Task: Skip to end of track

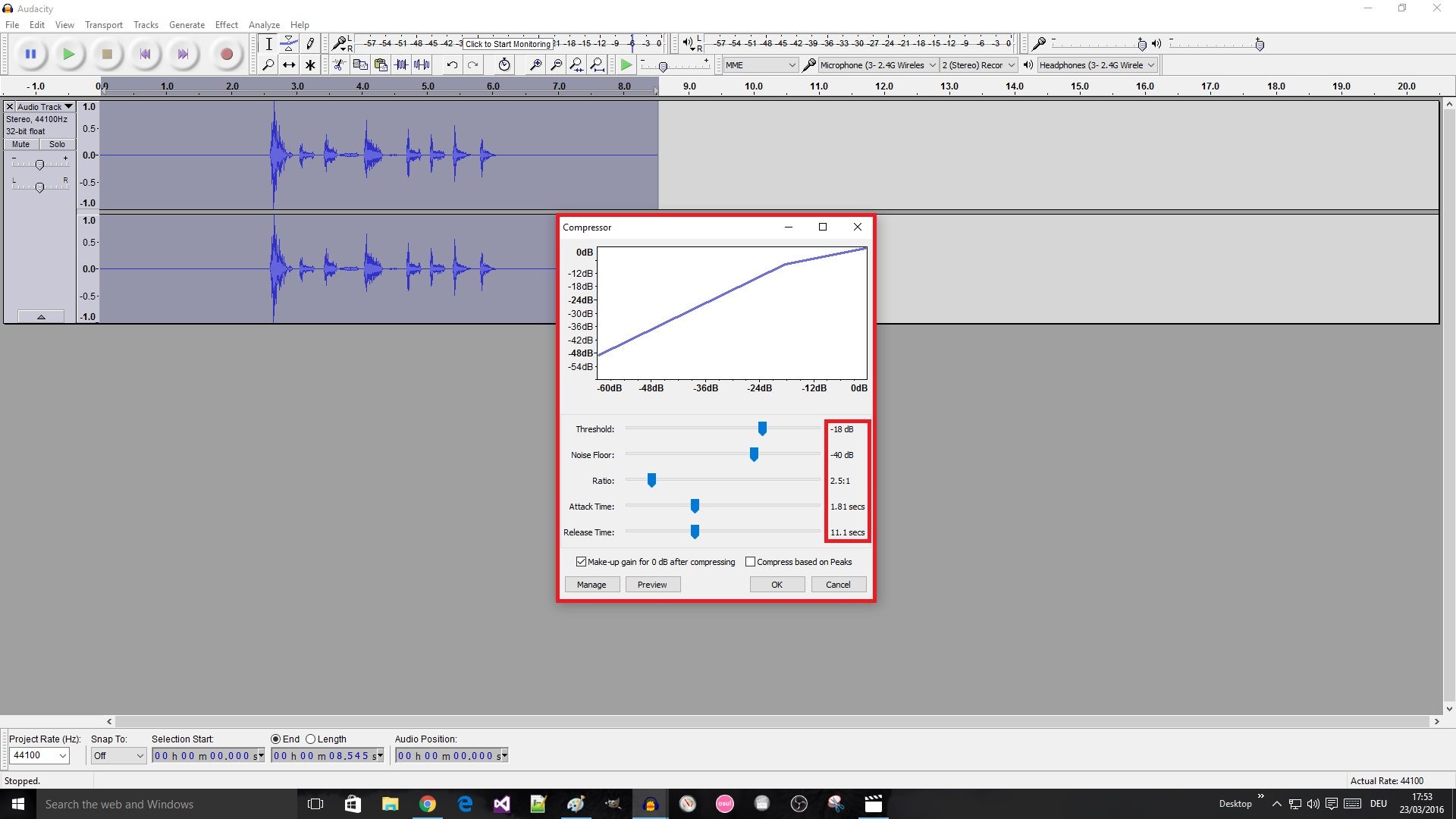Action: click(x=183, y=54)
